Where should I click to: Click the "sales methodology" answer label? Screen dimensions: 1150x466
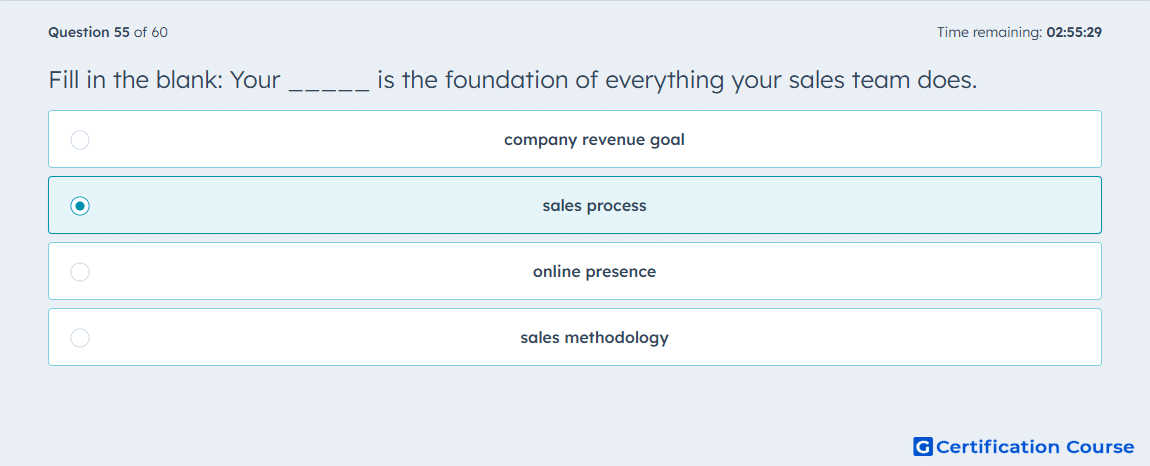pos(594,338)
